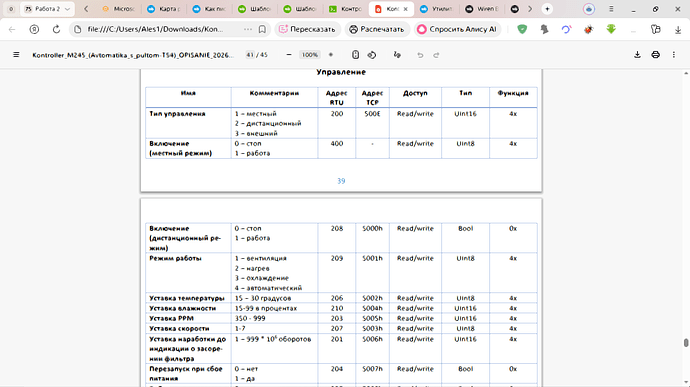Click the blue spinner extension icon
690x387 pixels.
tap(566, 29)
